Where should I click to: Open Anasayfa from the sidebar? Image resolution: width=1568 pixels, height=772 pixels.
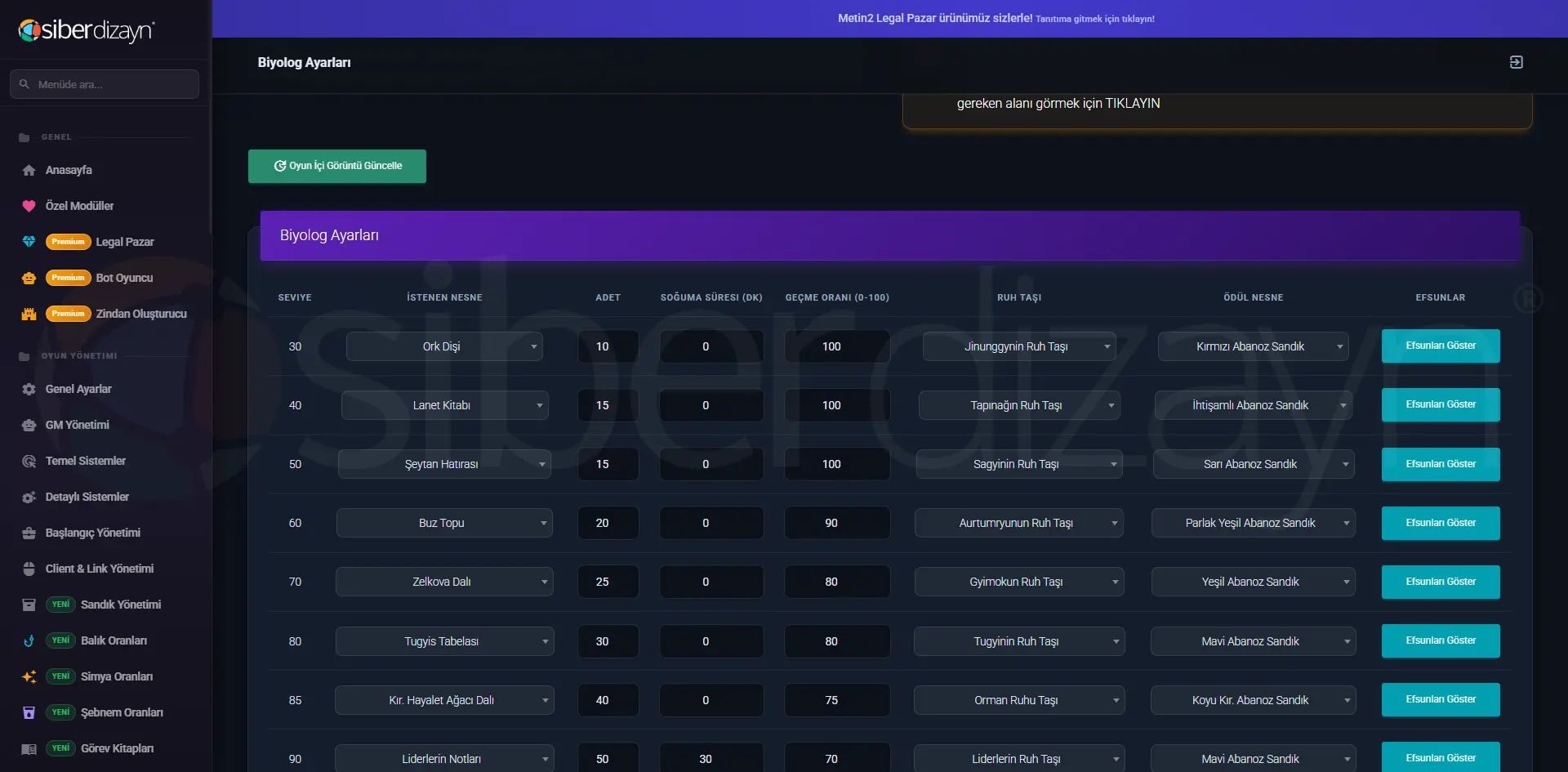69,170
